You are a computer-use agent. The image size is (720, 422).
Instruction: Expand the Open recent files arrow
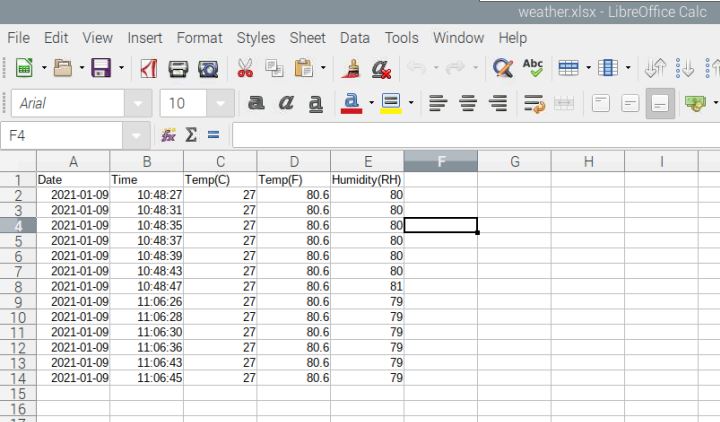[82, 68]
